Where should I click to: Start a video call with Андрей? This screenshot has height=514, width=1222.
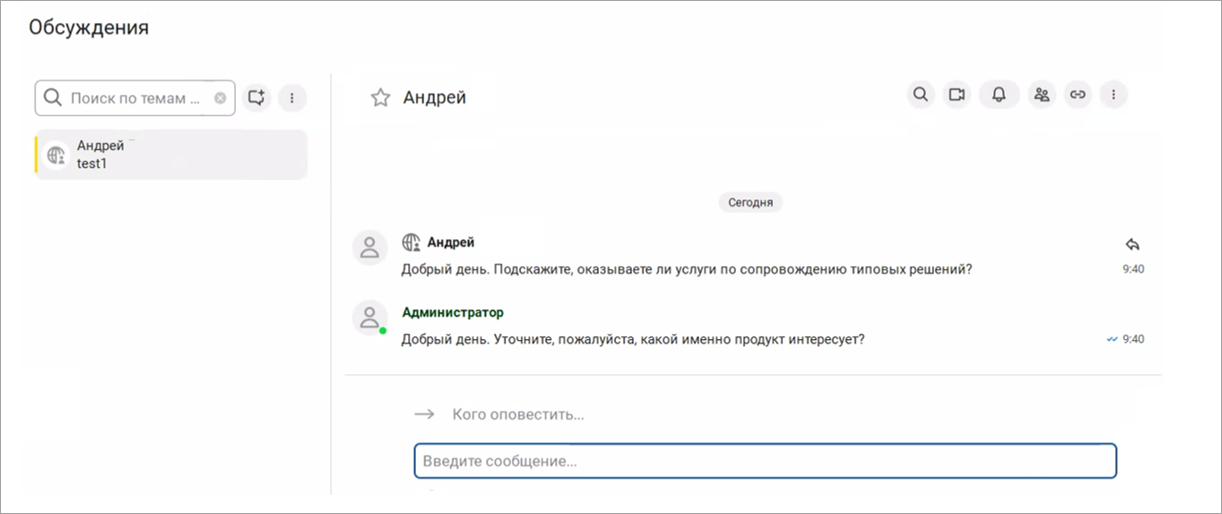957,95
